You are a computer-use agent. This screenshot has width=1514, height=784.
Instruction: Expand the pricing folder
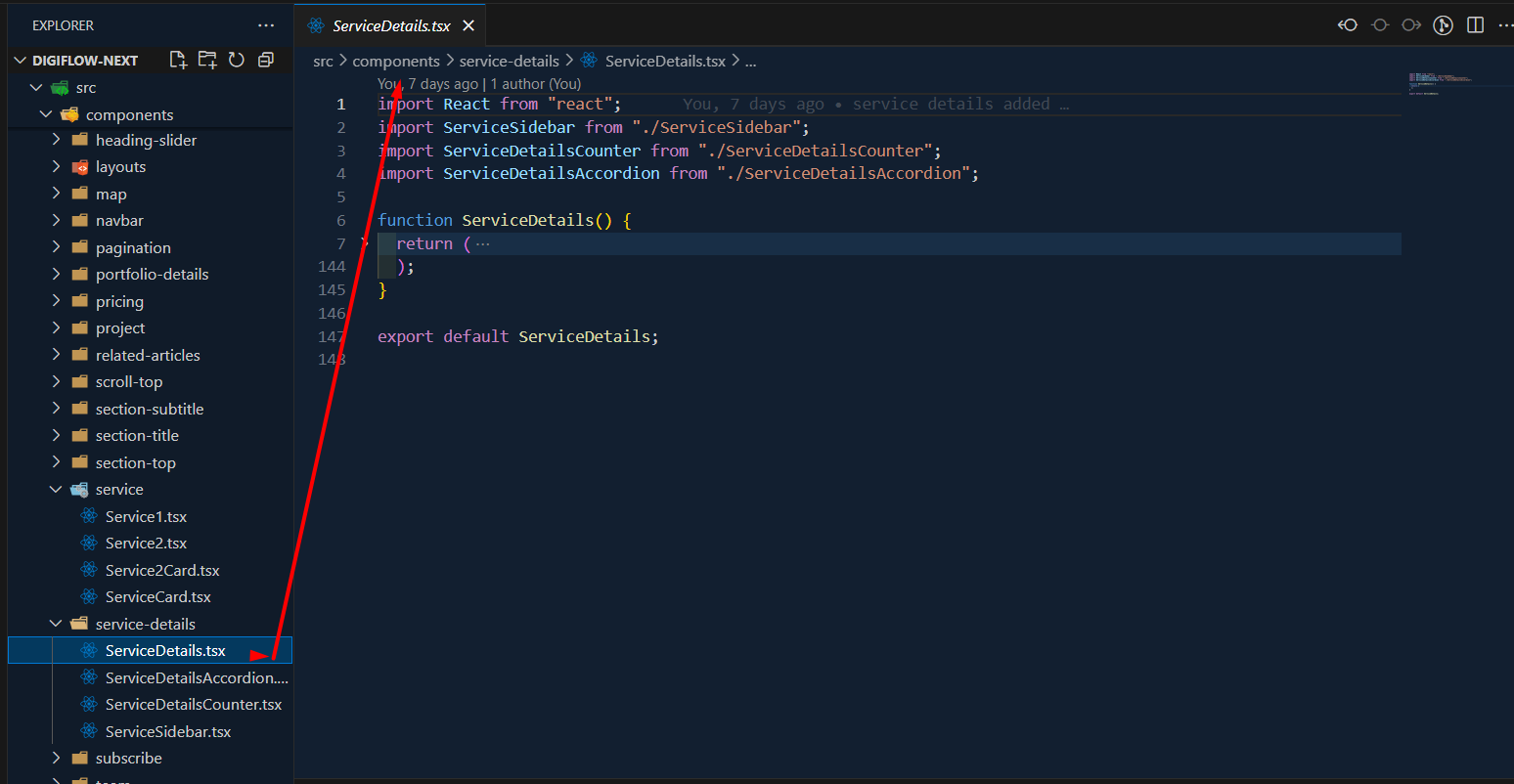tap(56, 301)
